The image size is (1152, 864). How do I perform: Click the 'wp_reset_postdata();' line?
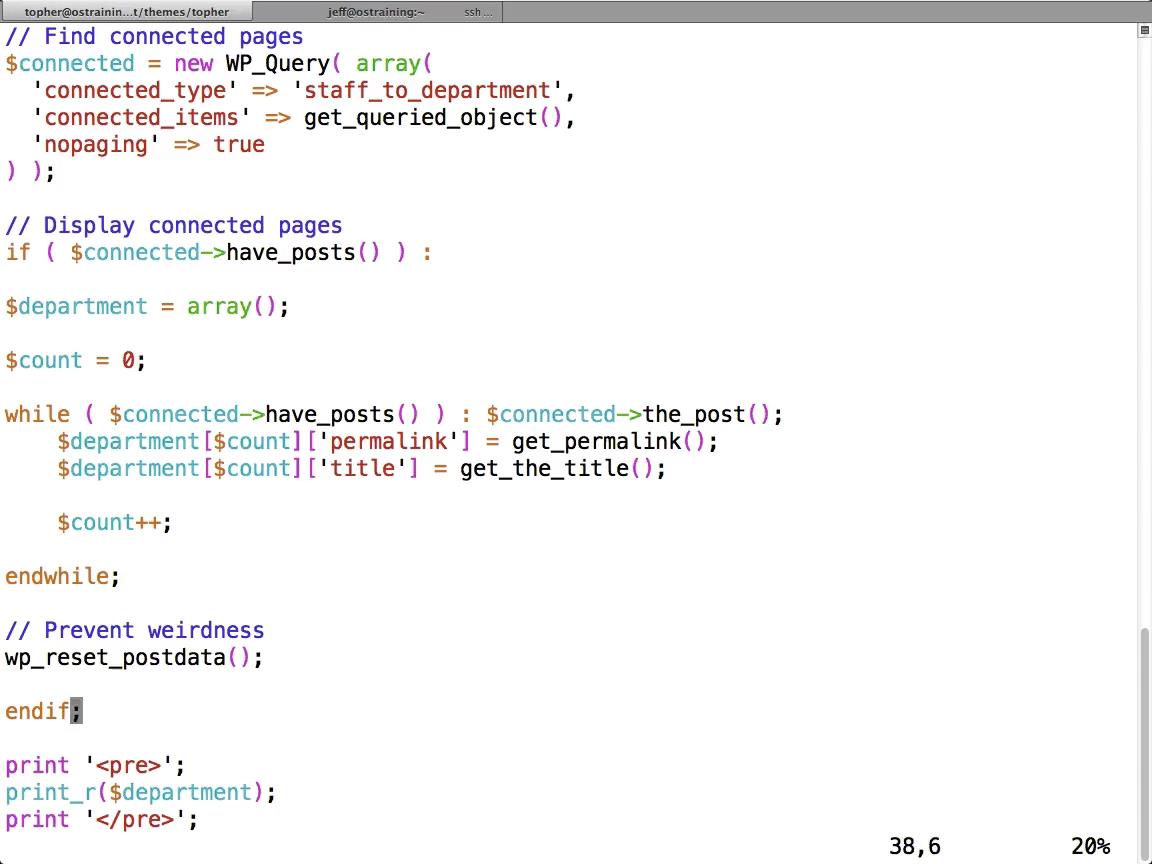(134, 658)
